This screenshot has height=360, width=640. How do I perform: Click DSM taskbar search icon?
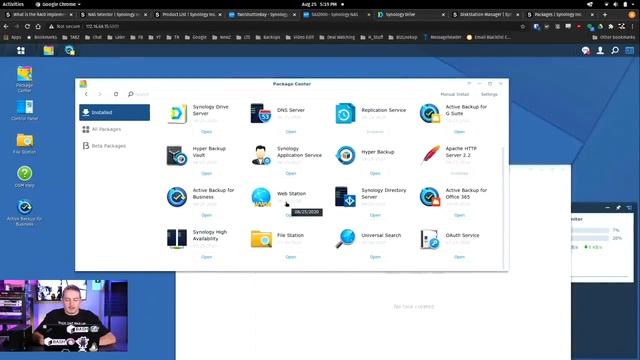[615, 51]
